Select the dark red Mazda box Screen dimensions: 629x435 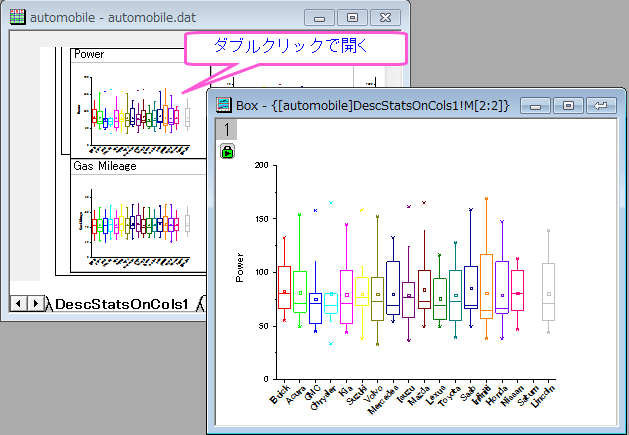(x=424, y=289)
